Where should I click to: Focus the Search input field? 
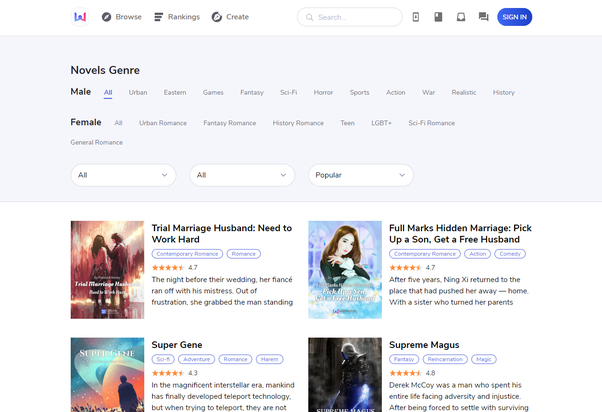(350, 17)
